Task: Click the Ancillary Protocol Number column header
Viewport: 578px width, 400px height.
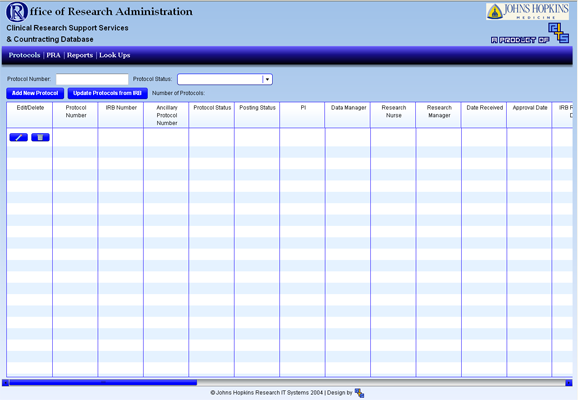Action: pyautogui.click(x=167, y=115)
